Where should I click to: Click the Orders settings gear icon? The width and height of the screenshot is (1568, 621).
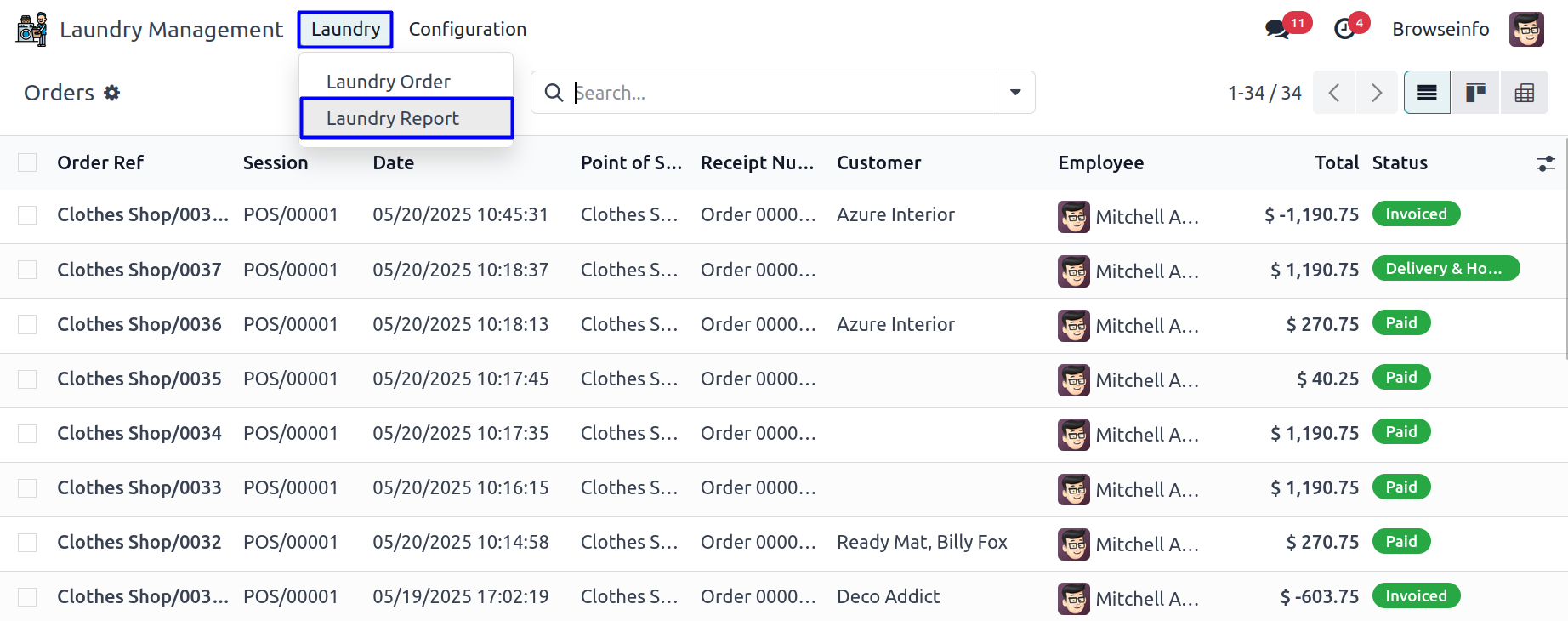click(x=112, y=93)
